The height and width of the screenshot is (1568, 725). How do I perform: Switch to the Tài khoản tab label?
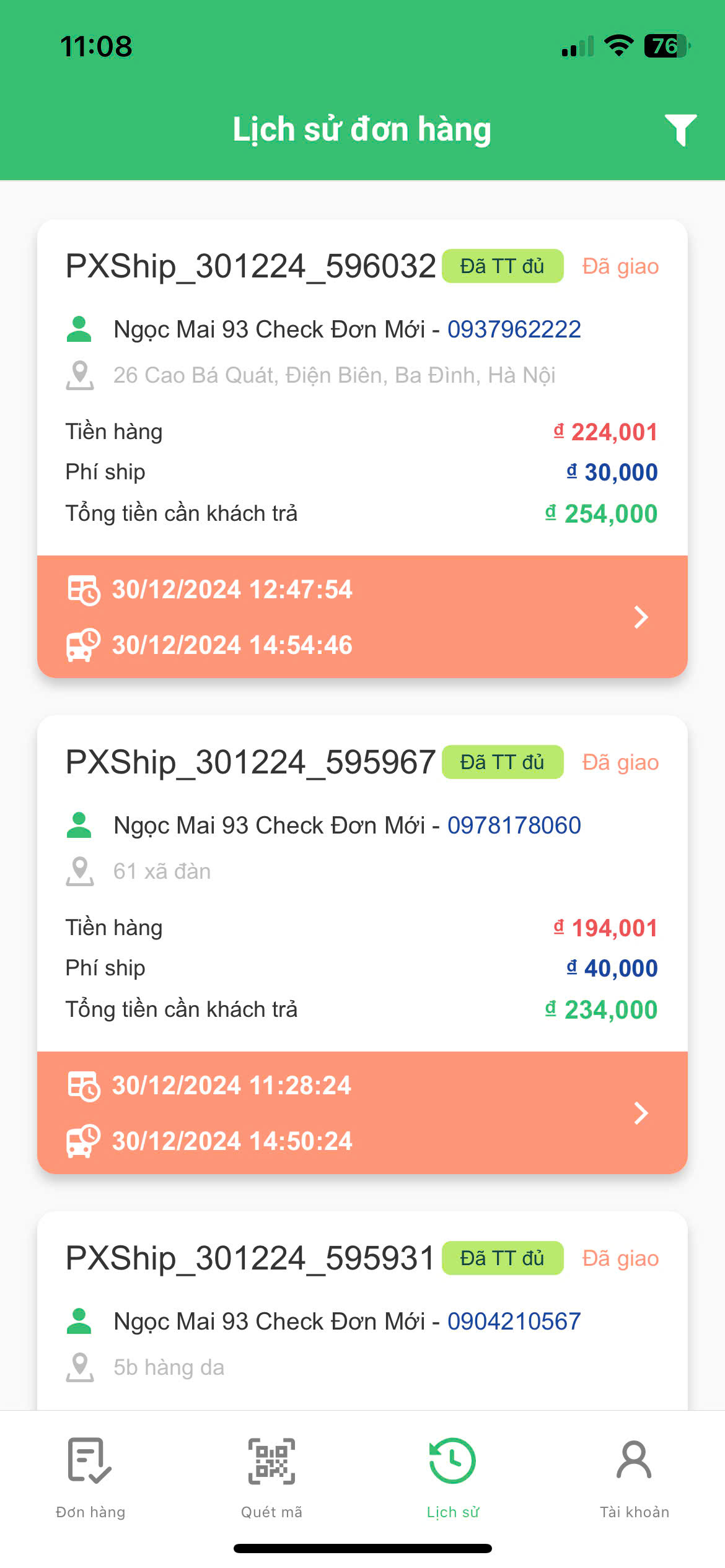tap(634, 1512)
